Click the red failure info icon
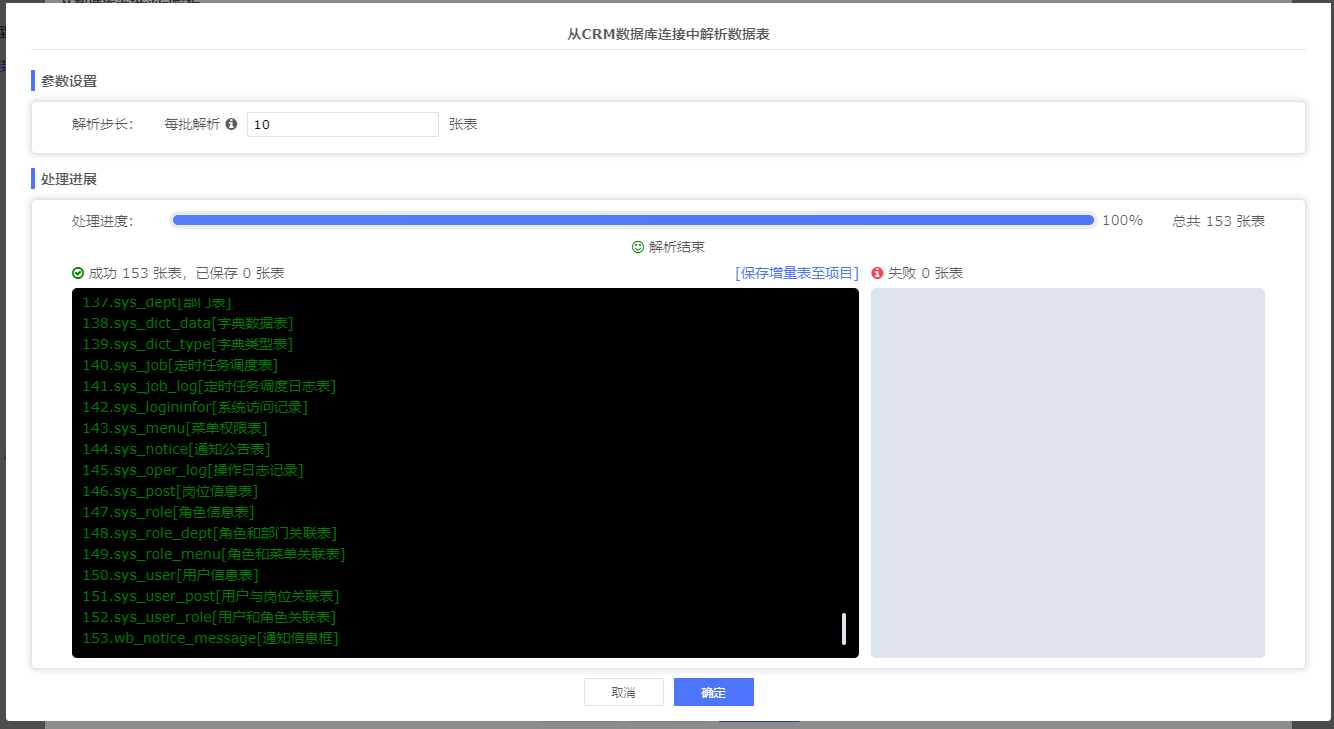The image size is (1334, 729). pyautogui.click(x=877, y=273)
